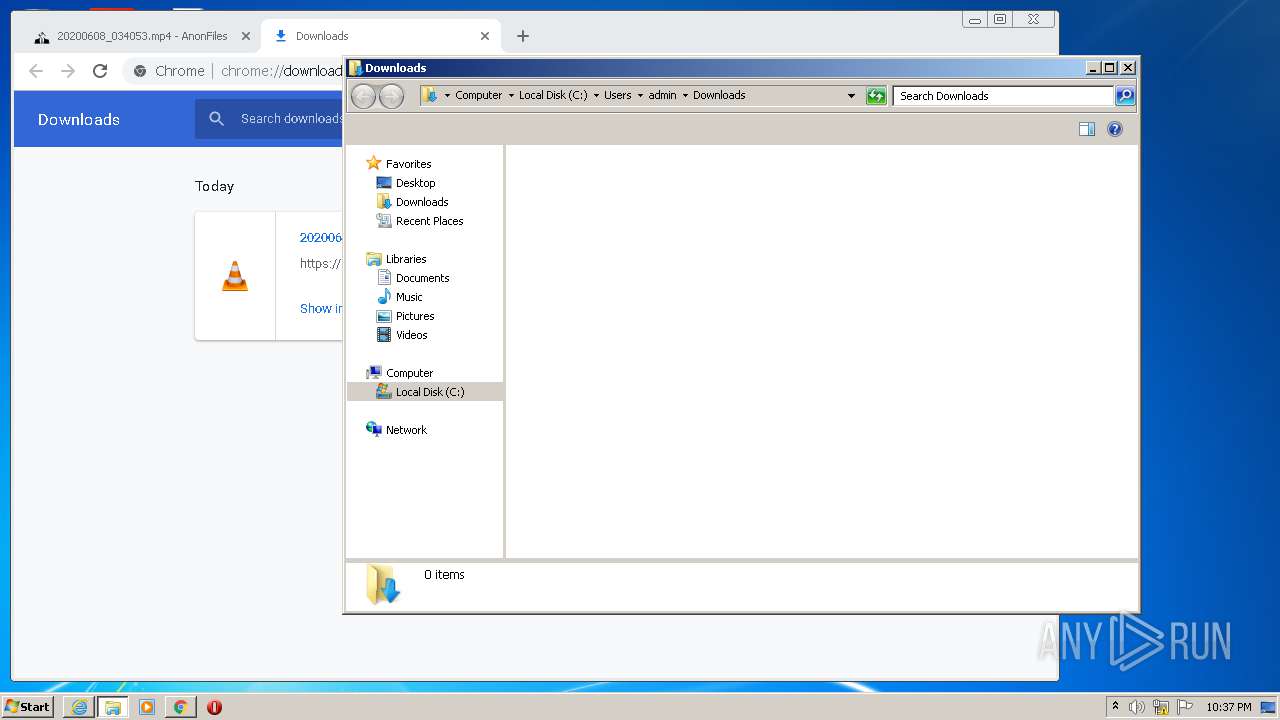This screenshot has width=1280, height=720.
Task: Switch to the AnonFiles tab in Chrome
Action: pos(141,36)
